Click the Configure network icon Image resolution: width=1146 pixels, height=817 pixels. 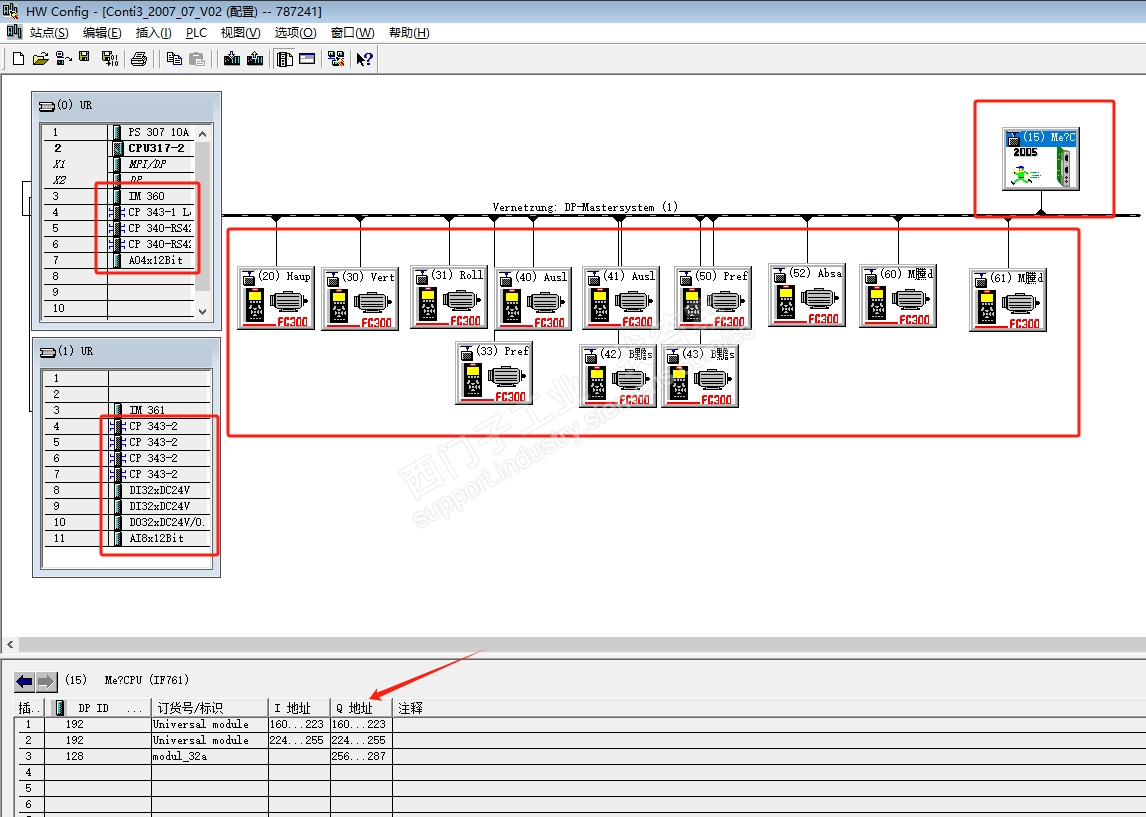click(336, 59)
